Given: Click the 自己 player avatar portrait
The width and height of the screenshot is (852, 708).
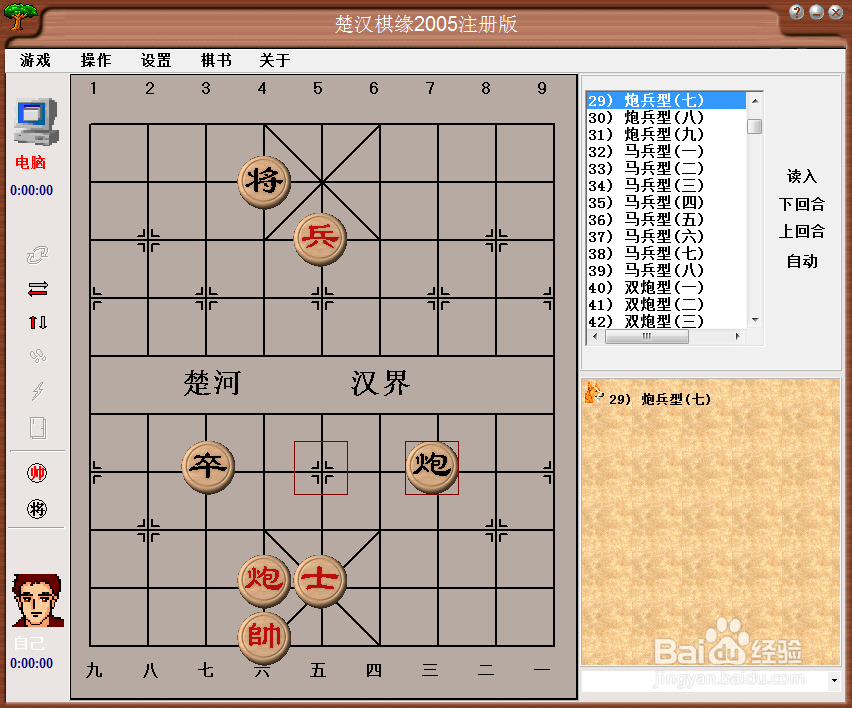Looking at the screenshot, I should [x=37, y=600].
